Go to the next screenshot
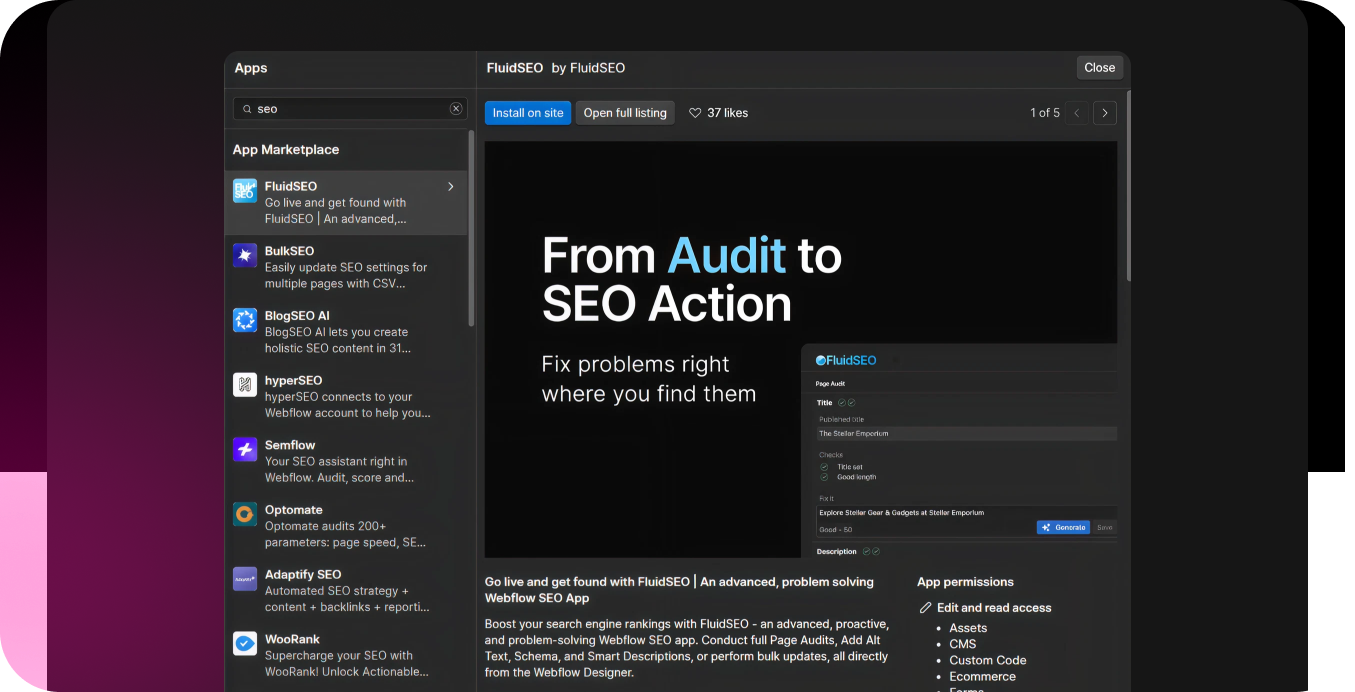1355x692 pixels. (1104, 113)
